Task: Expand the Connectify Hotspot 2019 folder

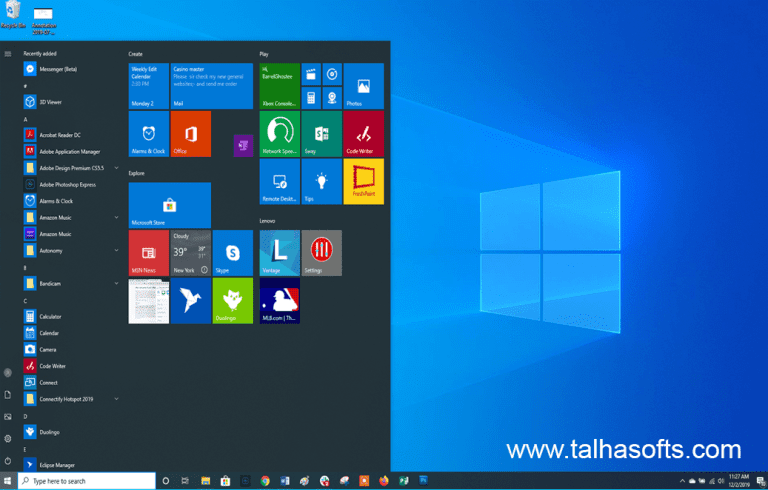Action: pyautogui.click(x=117, y=399)
